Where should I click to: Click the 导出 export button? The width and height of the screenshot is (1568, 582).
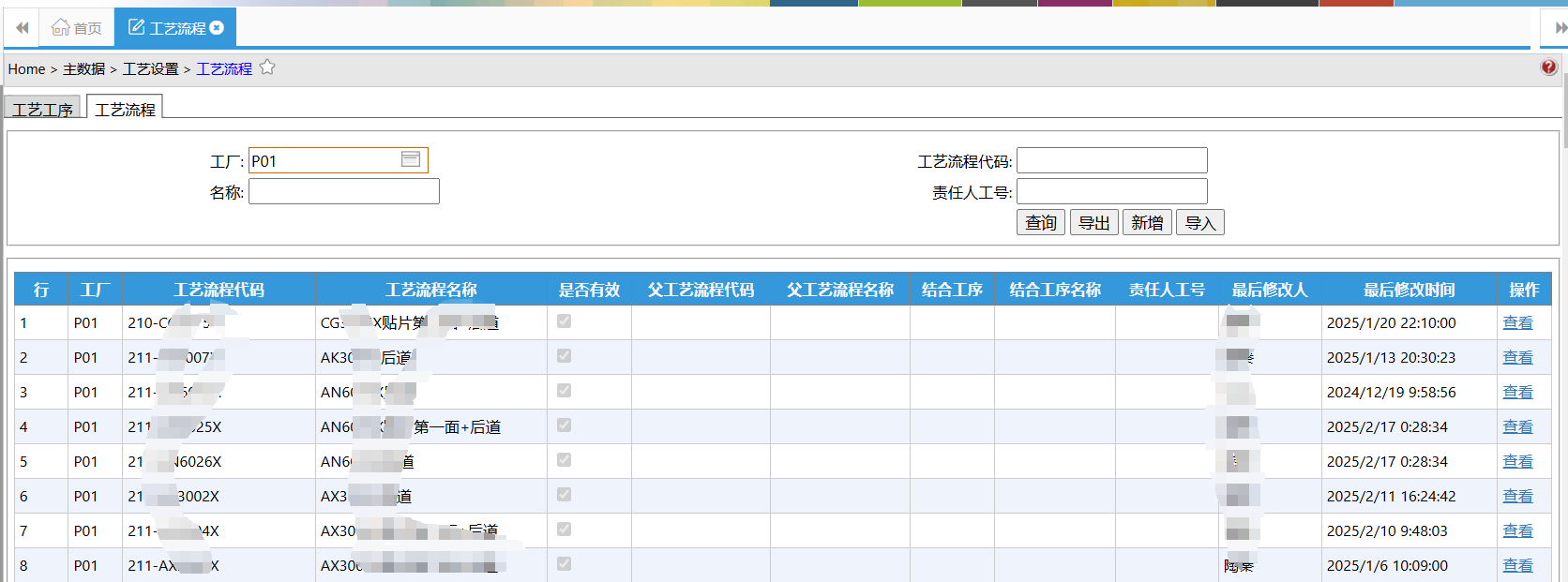click(x=1093, y=222)
